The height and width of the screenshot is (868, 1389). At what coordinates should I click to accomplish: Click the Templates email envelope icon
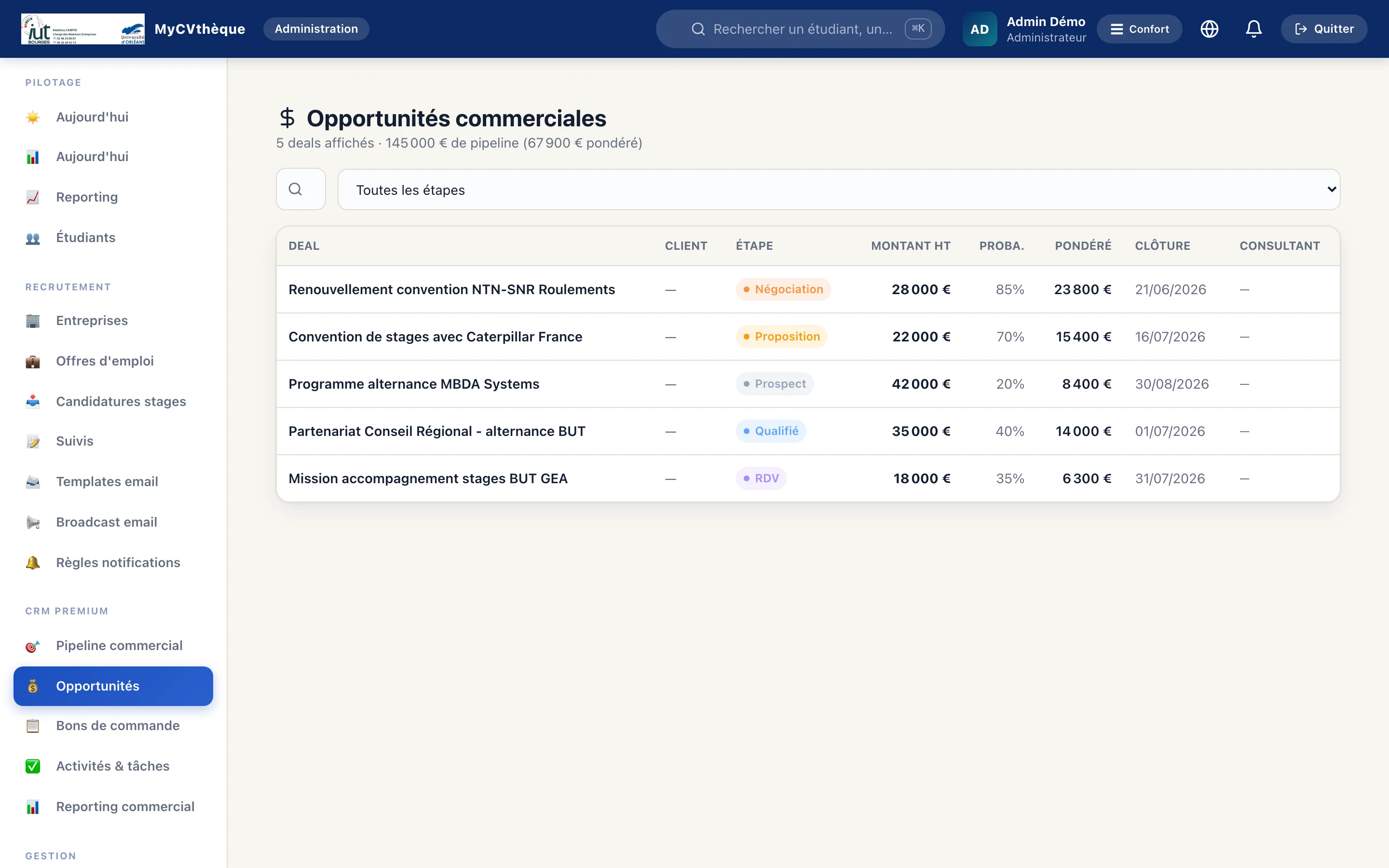click(33, 482)
